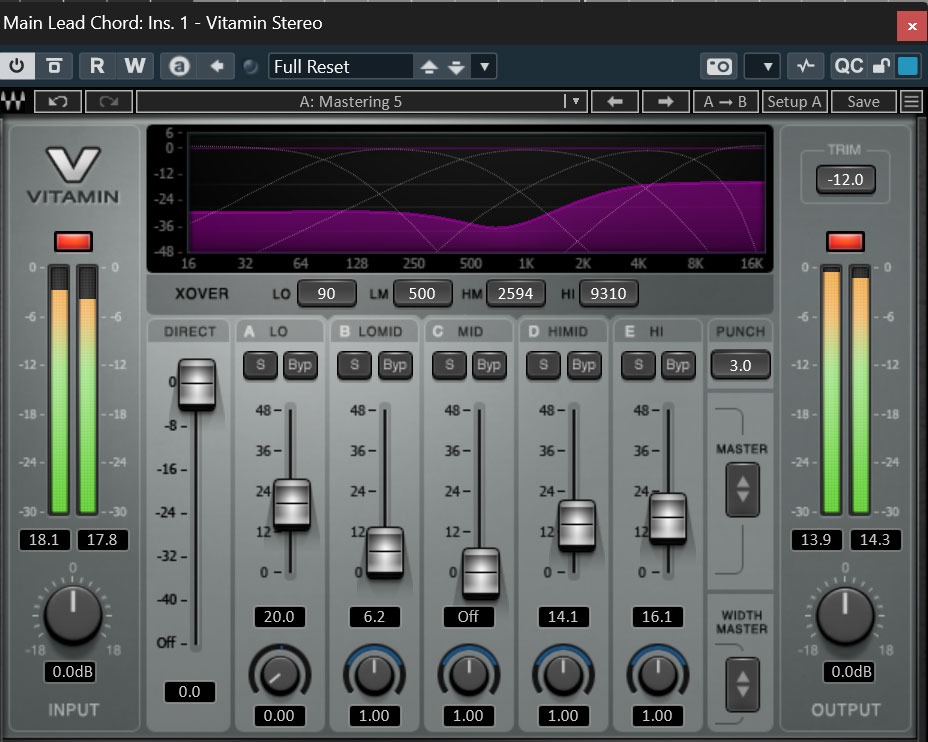Solo the A LO band
This screenshot has height=742, width=928.
pyautogui.click(x=260, y=365)
